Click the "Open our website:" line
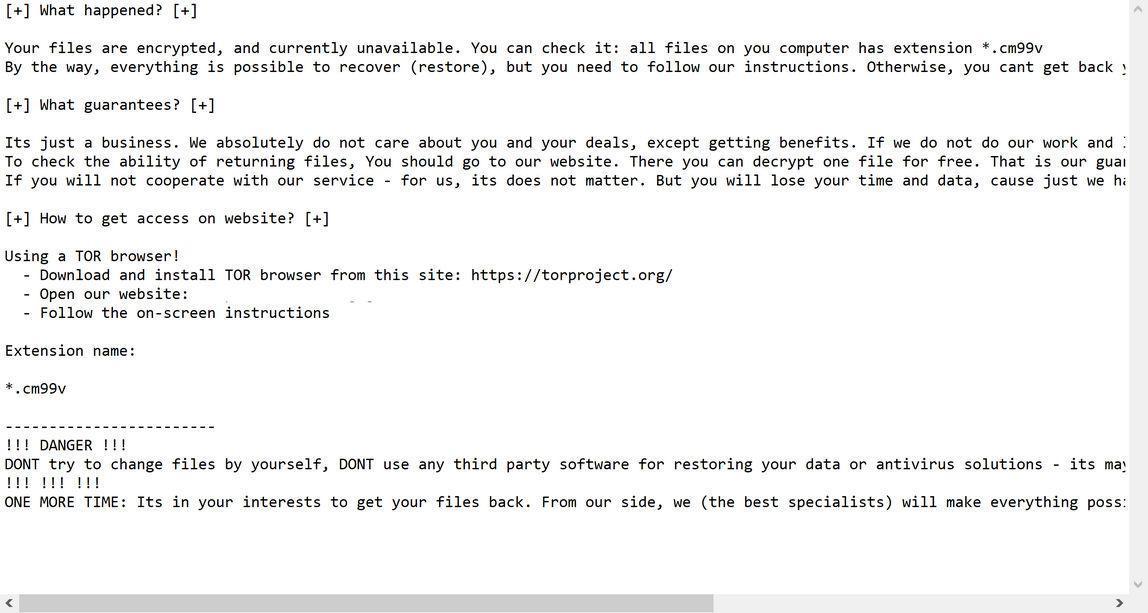Image resolution: width=1148 pixels, height=613 pixels. click(x=114, y=294)
